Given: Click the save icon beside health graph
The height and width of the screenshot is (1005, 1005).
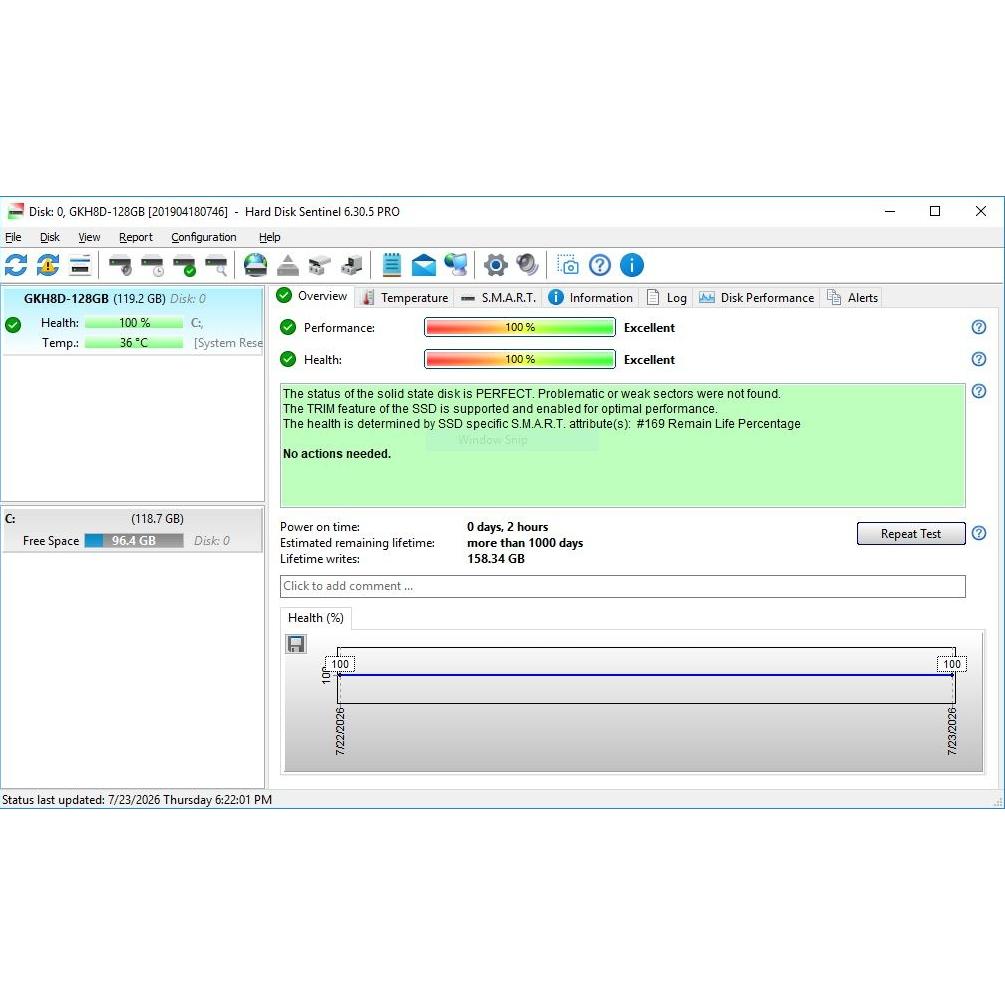Looking at the screenshot, I should coord(295,644).
